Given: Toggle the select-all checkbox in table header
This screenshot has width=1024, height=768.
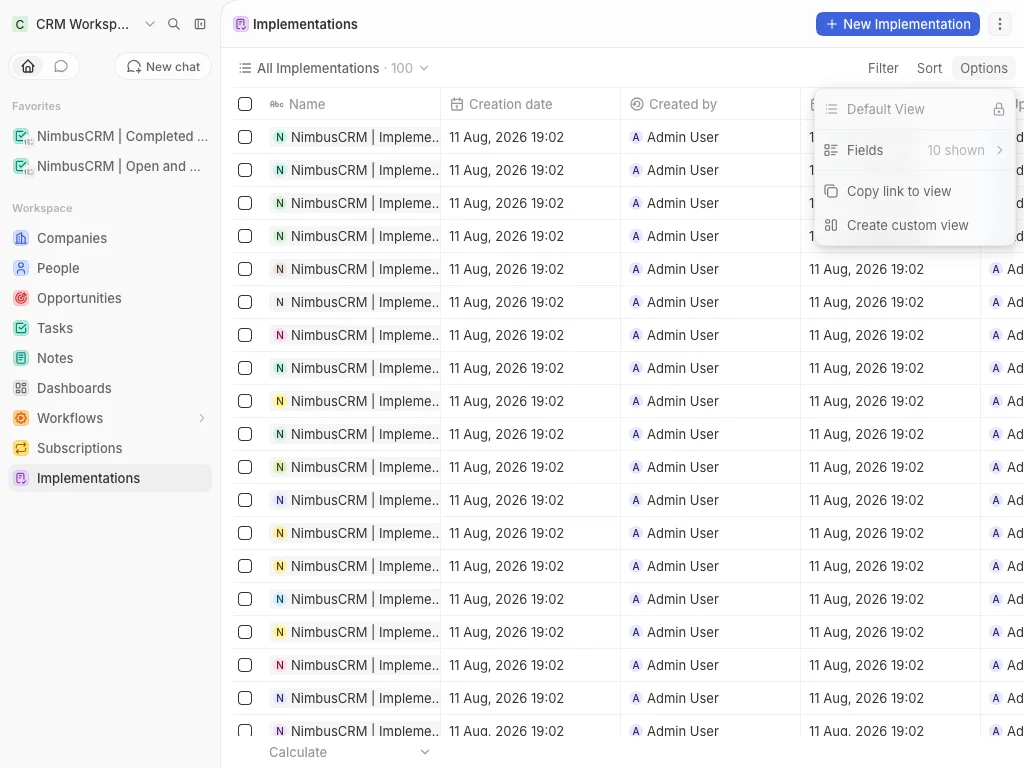Looking at the screenshot, I should pos(245,104).
